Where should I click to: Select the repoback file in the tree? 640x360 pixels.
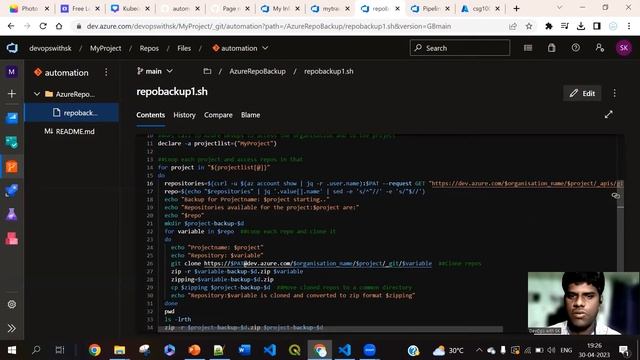72,113
